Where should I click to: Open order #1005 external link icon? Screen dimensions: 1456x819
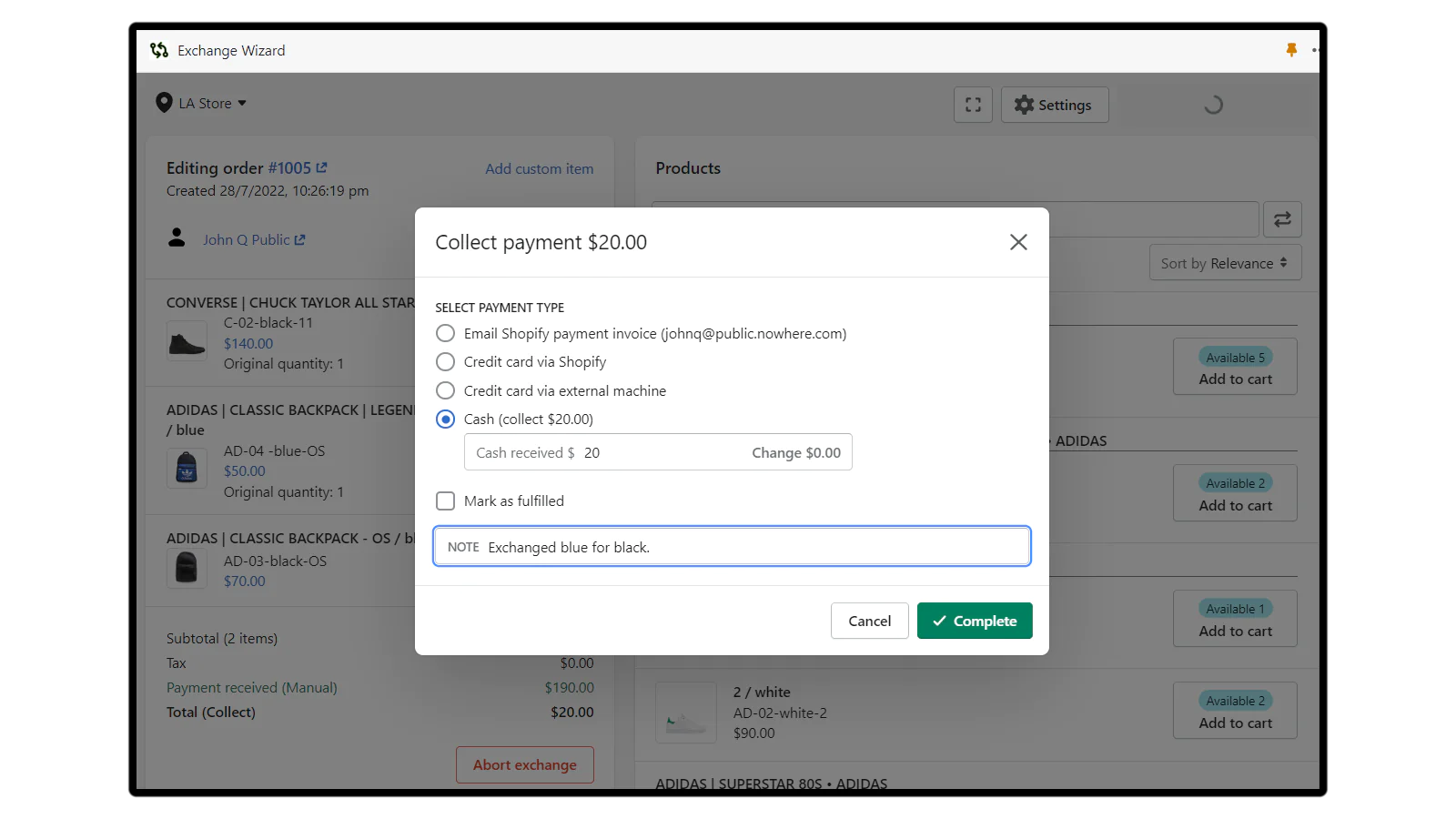point(321,168)
